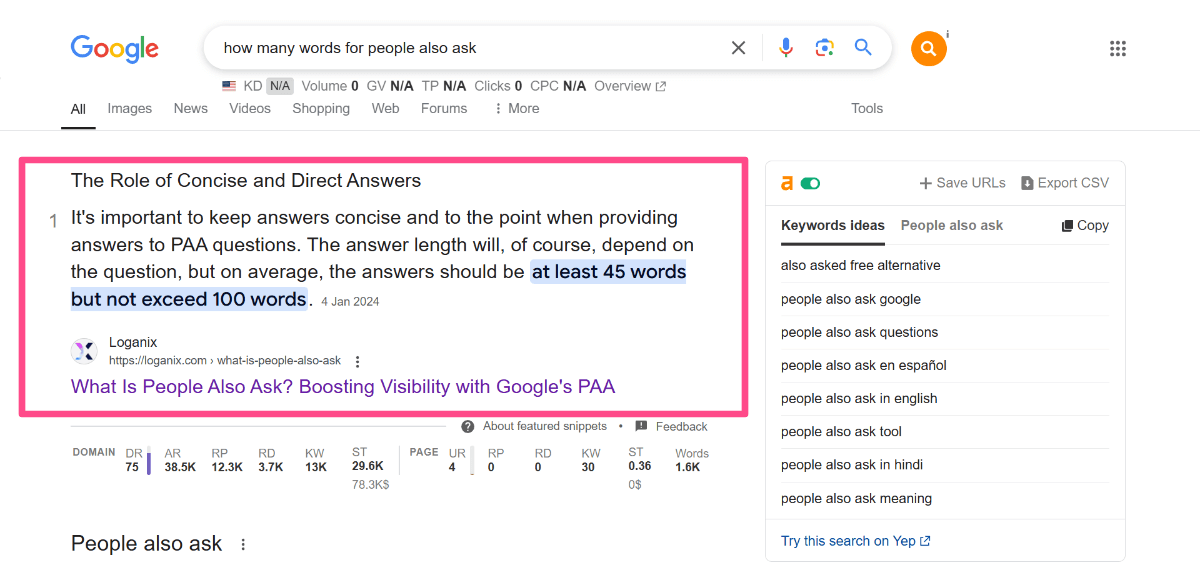
Task: Expand the More search filters dropdown
Action: point(517,108)
